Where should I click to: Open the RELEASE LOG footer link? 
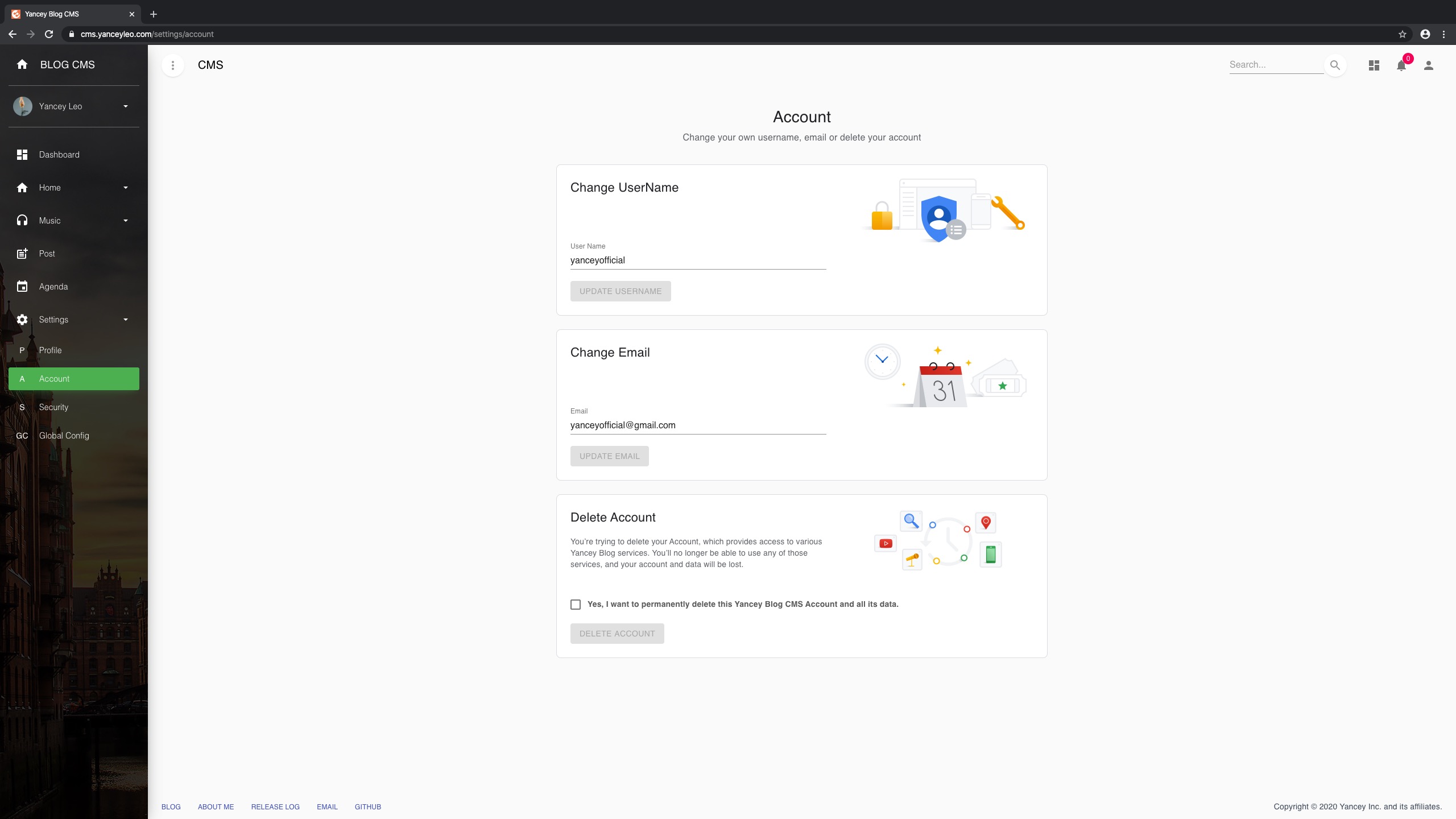[275, 807]
